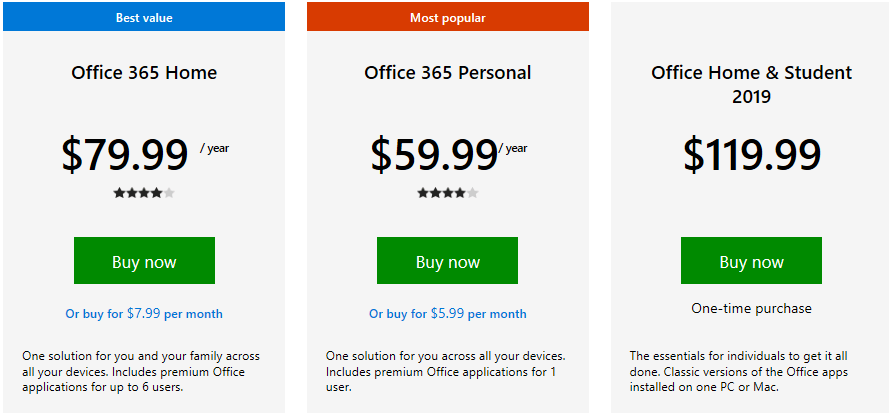
Task: Click the description mentioning 1 user
Action: pos(446,372)
